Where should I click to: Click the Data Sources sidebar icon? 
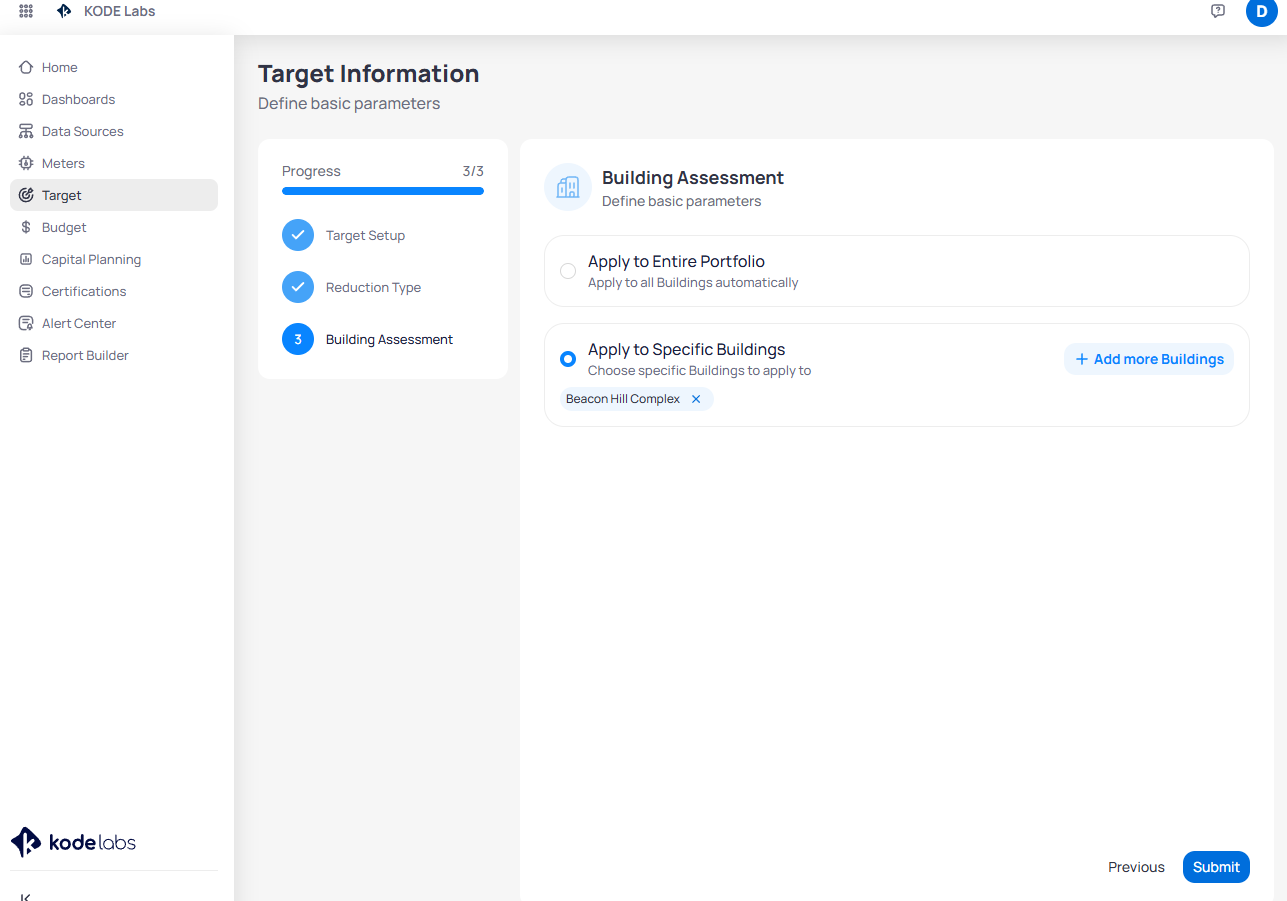pyautogui.click(x=26, y=131)
